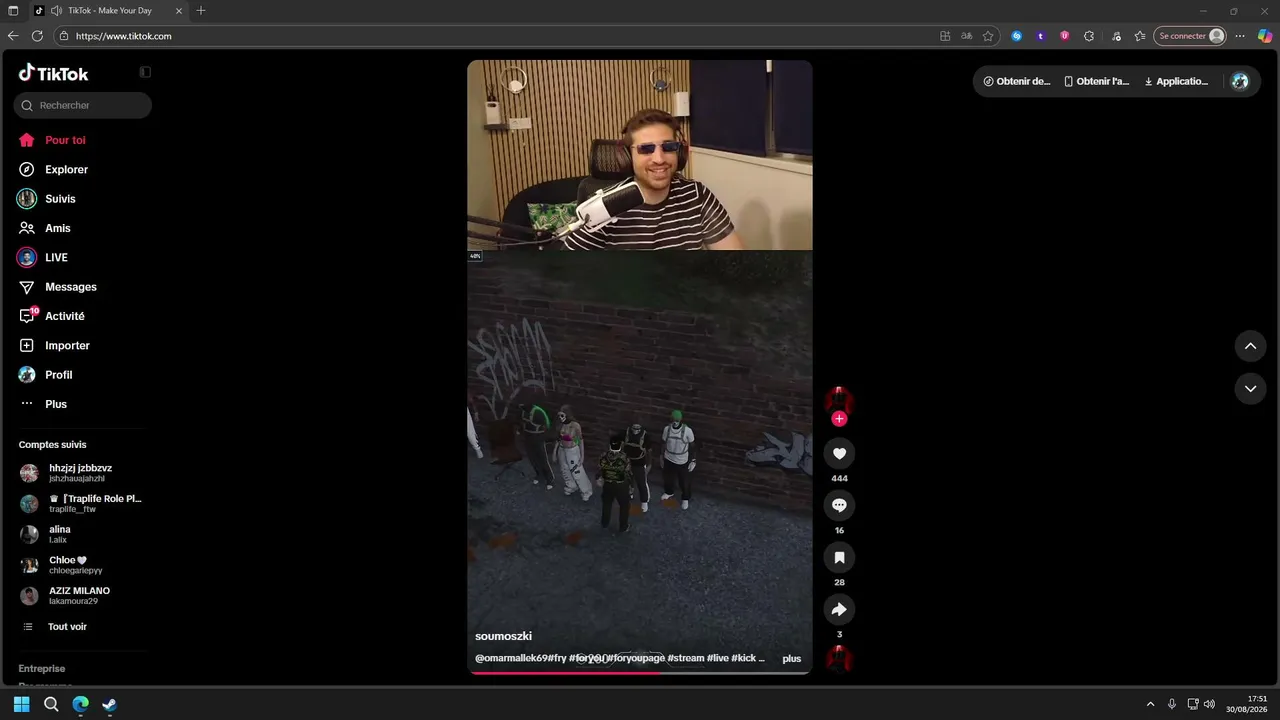Open the Extensions puzzle menu
This screenshot has width=1280, height=720.
(x=1089, y=36)
